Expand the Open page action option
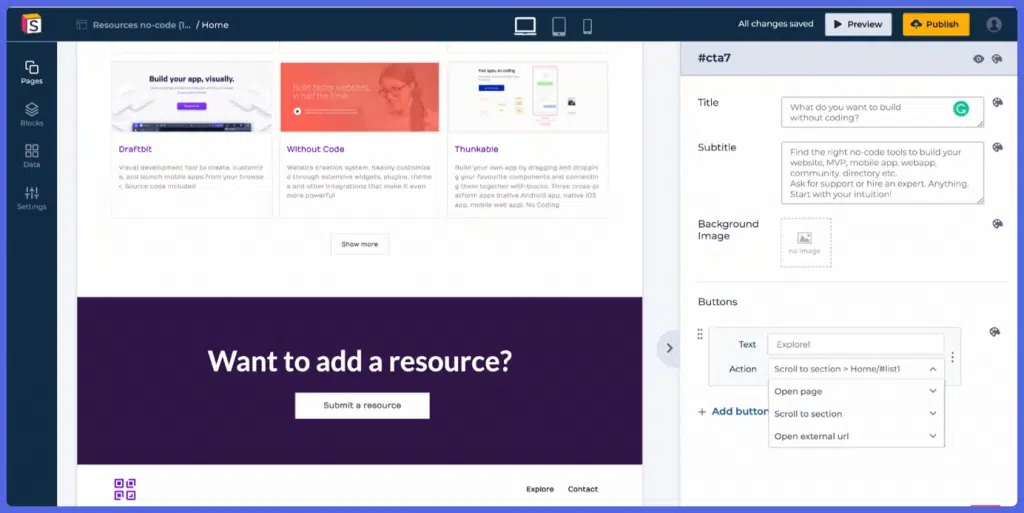The width and height of the screenshot is (1024, 513). (x=856, y=392)
